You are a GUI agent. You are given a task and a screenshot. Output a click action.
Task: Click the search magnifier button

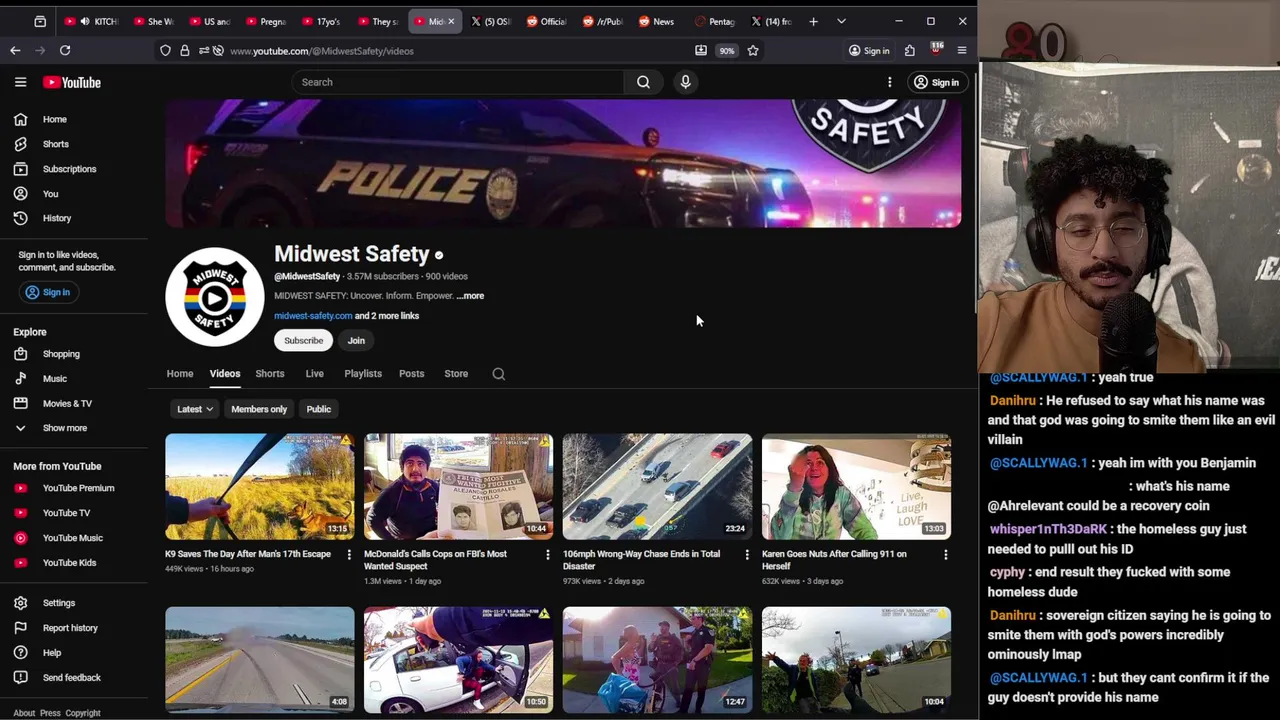[643, 82]
